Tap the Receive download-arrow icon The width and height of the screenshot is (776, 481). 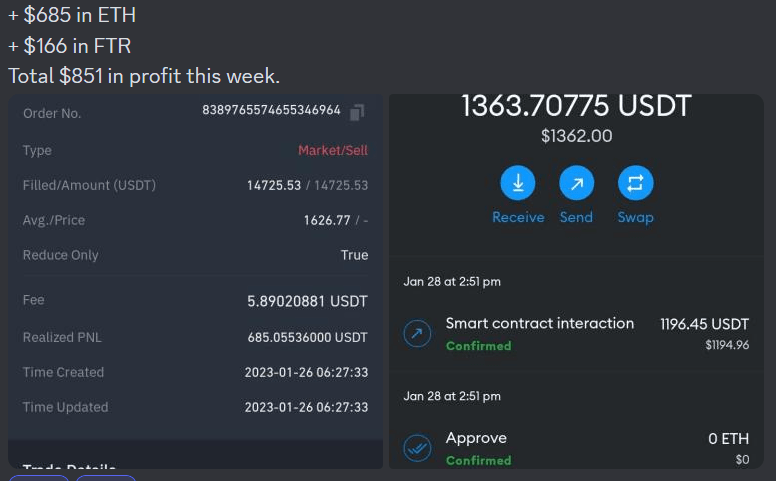click(518, 183)
